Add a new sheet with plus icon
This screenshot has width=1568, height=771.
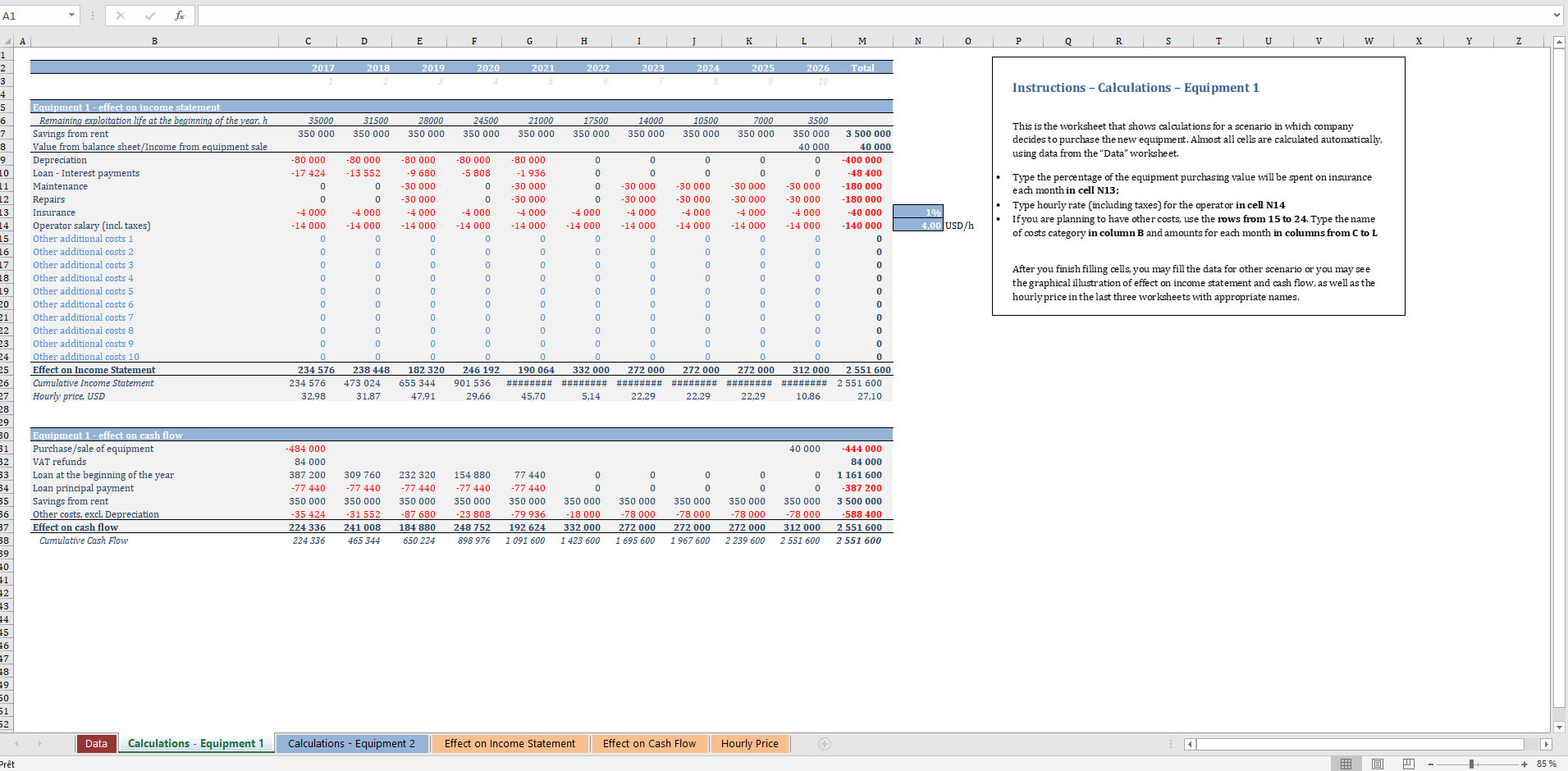[x=825, y=744]
